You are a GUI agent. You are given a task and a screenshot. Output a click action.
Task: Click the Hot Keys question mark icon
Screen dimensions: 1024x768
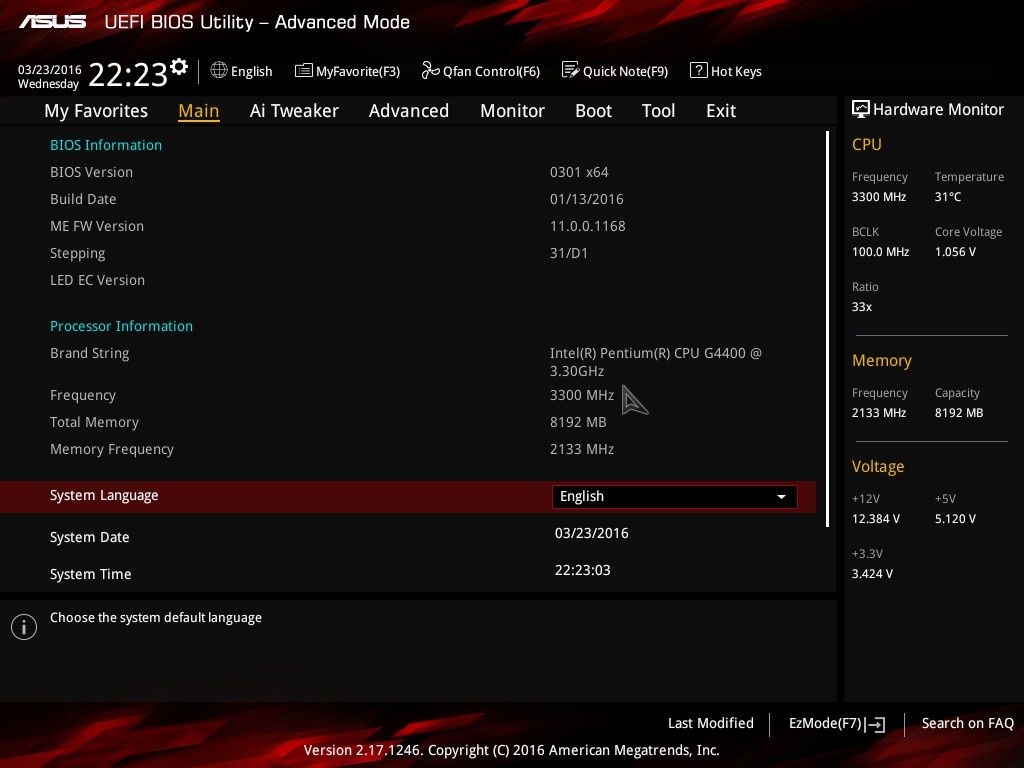[x=698, y=70]
